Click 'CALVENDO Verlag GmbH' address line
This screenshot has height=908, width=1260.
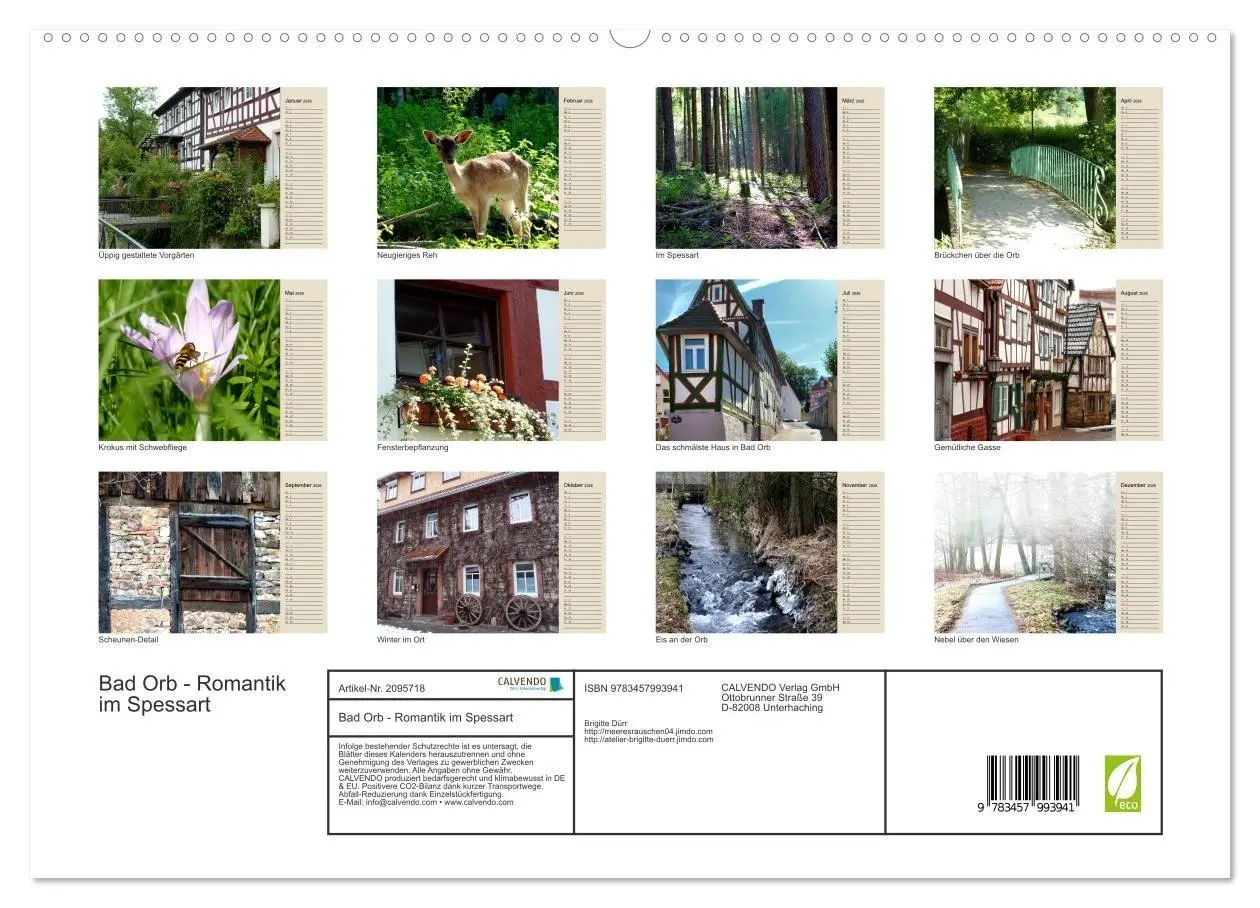[780, 687]
